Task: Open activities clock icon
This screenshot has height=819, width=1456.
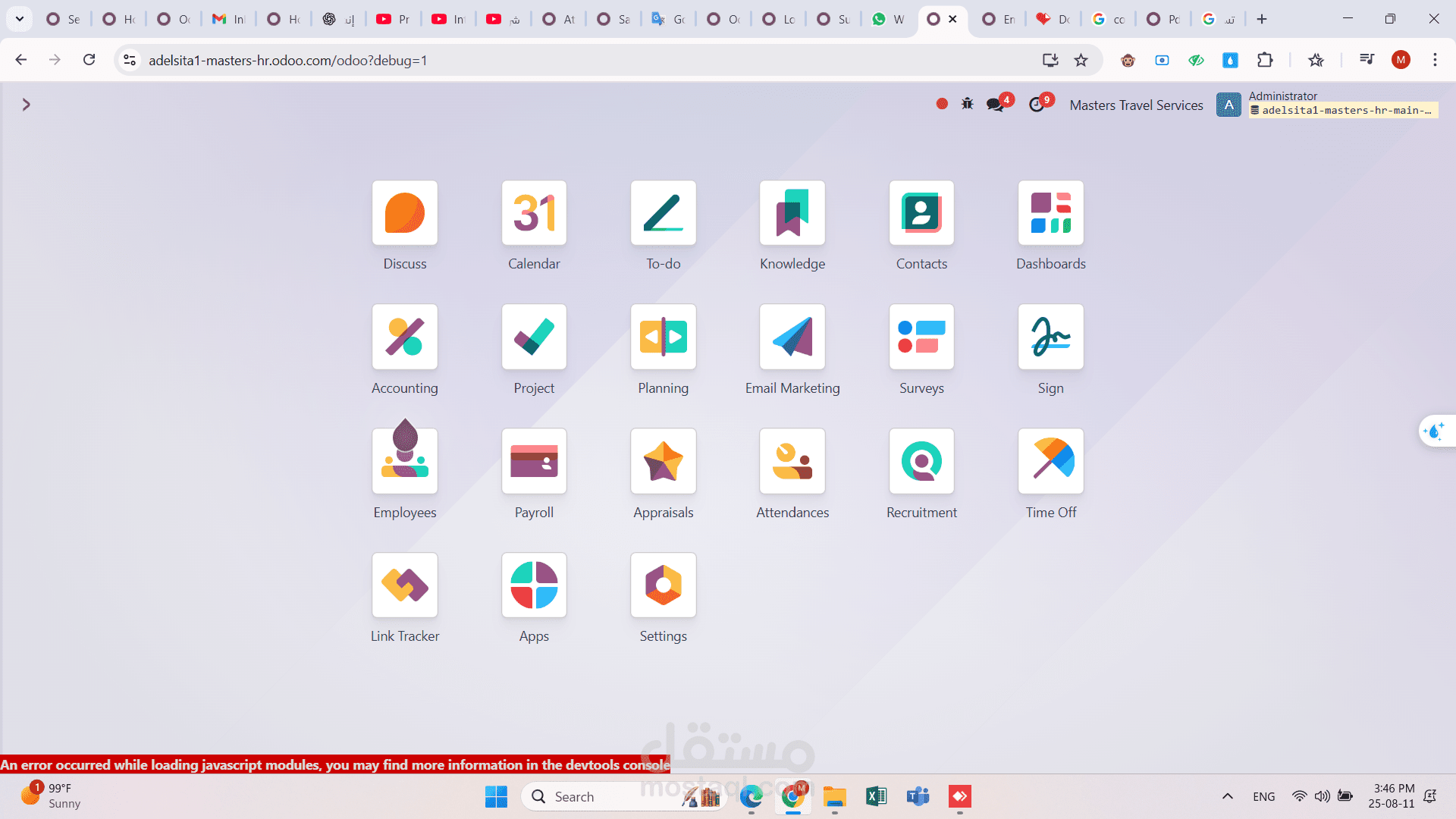Action: 1037,105
